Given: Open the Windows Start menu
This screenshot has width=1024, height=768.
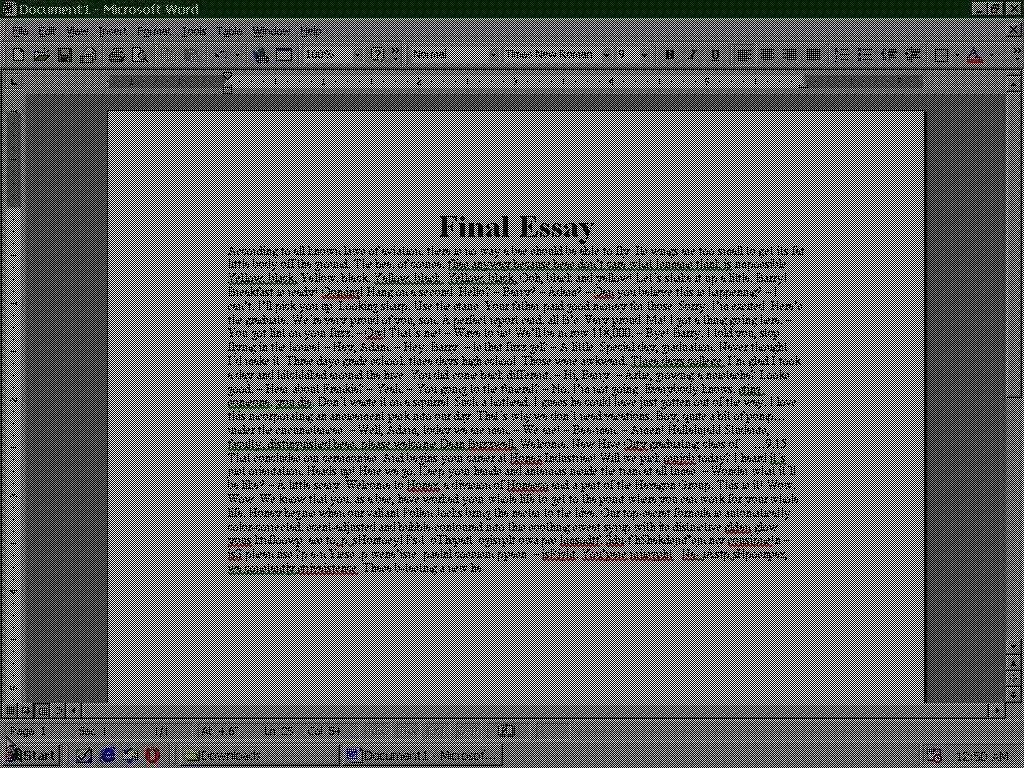Looking at the screenshot, I should click(31, 756).
